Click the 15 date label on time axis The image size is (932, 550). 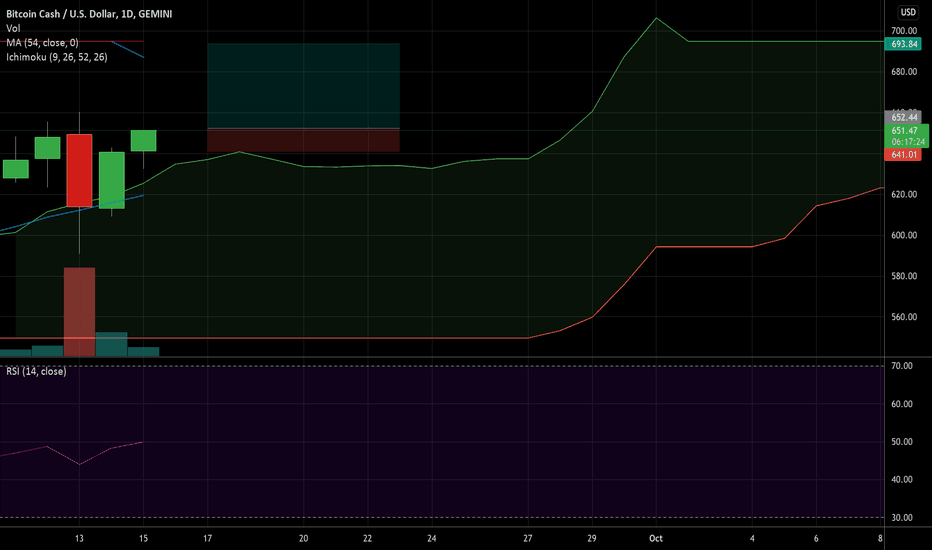[x=143, y=538]
